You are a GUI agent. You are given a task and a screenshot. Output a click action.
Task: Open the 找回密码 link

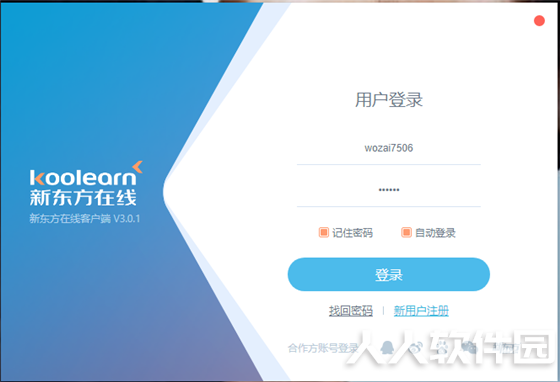pos(350,311)
